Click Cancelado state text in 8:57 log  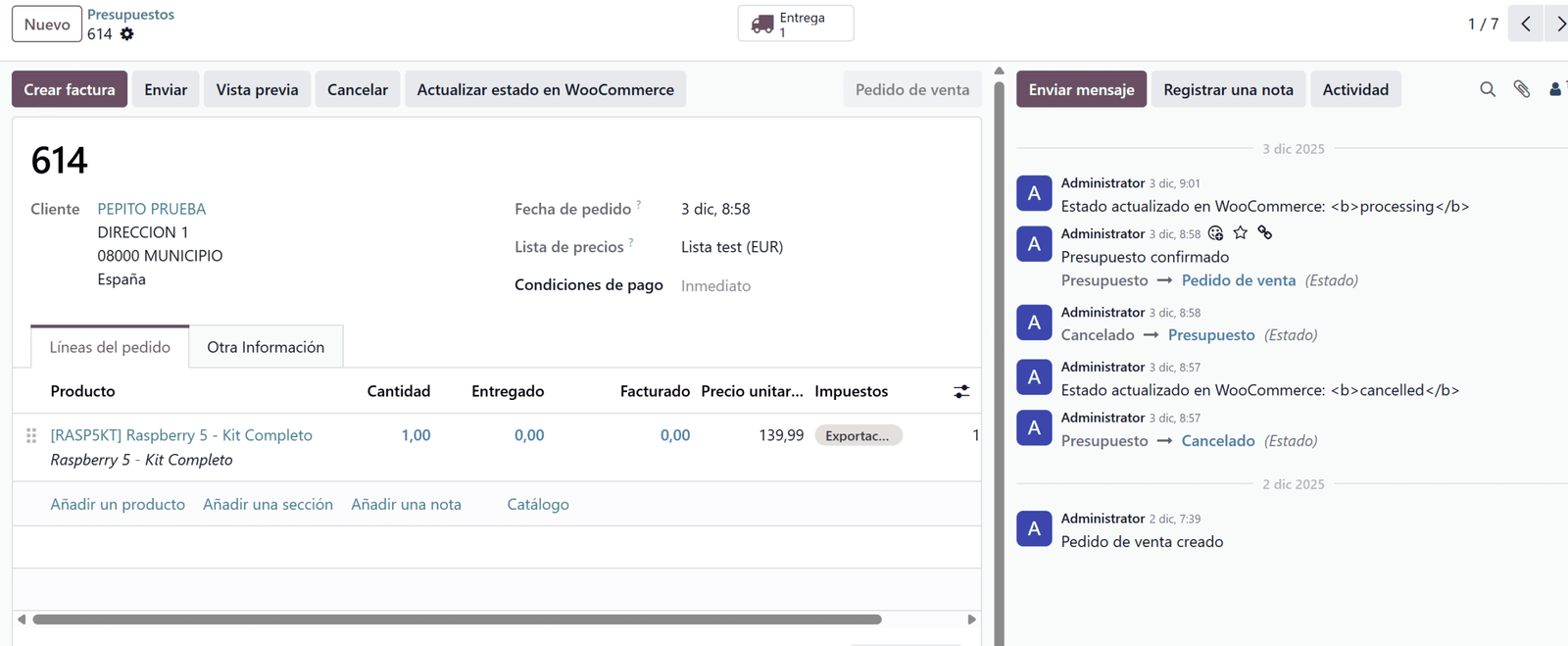tap(1218, 441)
